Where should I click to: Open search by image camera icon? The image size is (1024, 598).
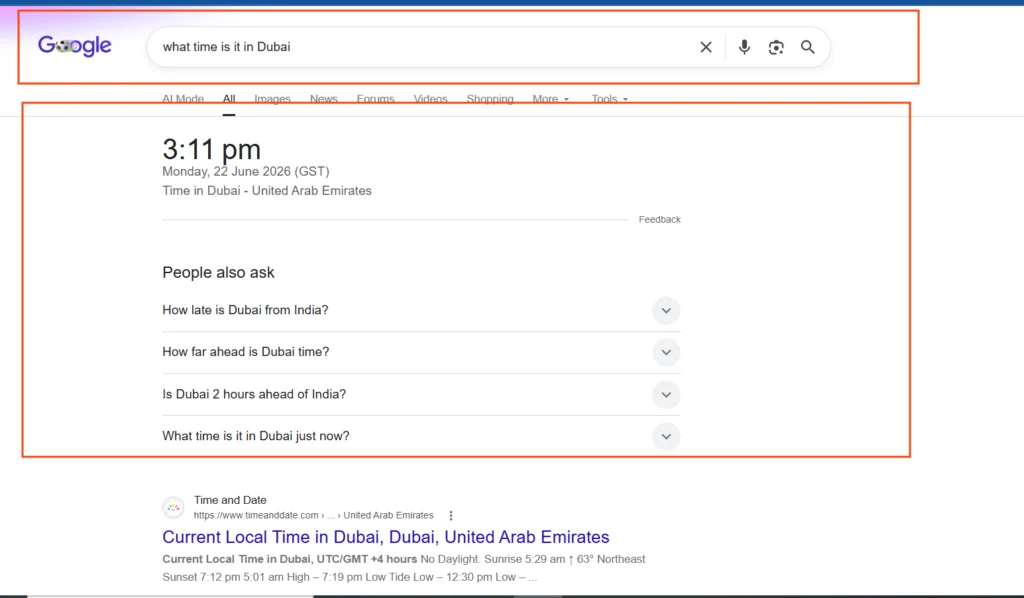coord(776,47)
